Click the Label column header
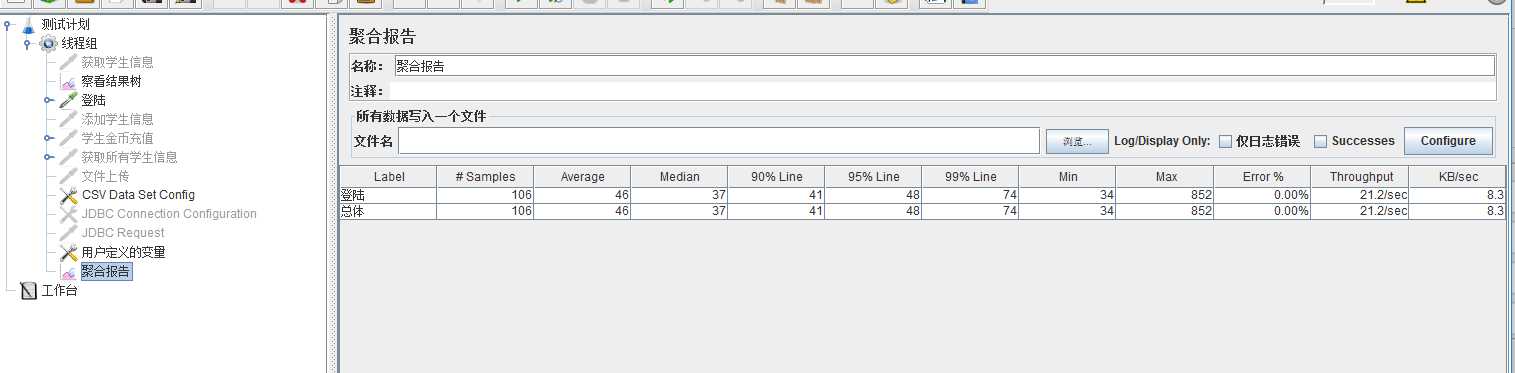1515x373 pixels. pyautogui.click(x=388, y=176)
